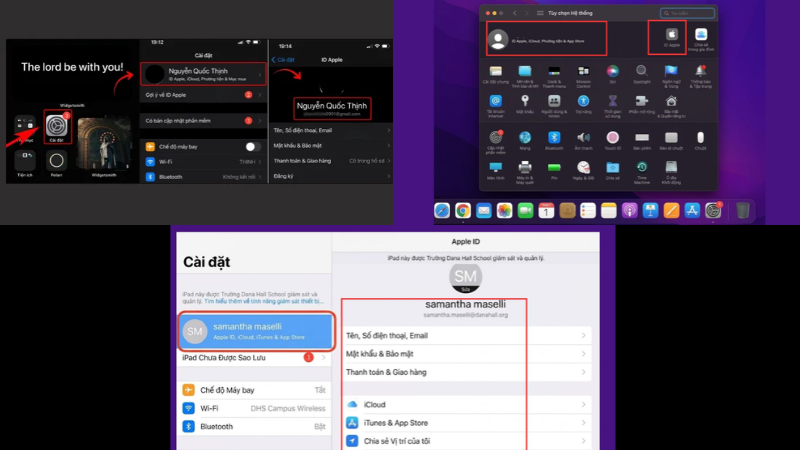Open Tên, Số điện thoại, Email on iPad
Image resolution: width=800 pixels, height=450 pixels.
coord(467,335)
